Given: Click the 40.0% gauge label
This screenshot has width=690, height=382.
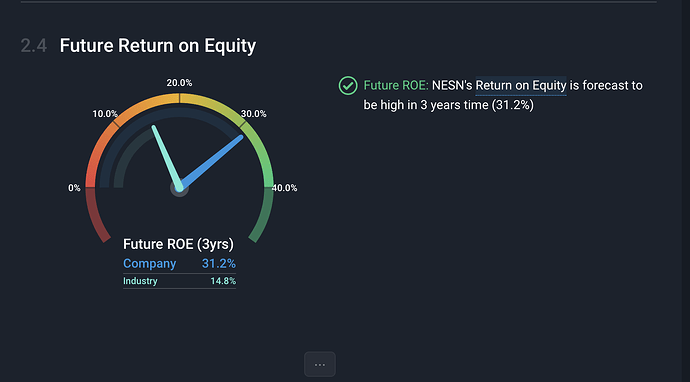Looking at the screenshot, I should tap(284, 188).
